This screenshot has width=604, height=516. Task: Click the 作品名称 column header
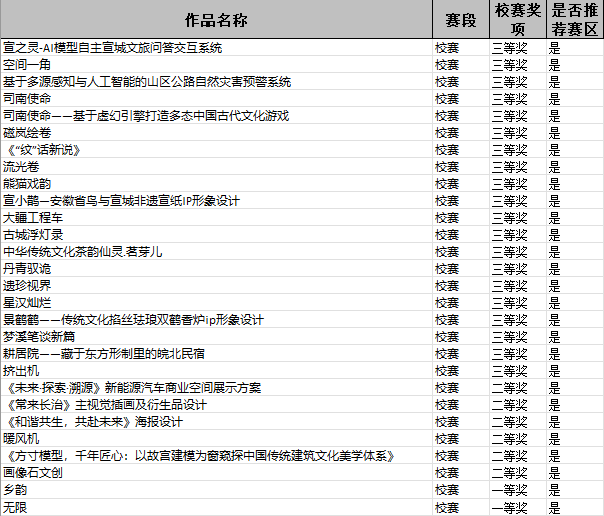click(x=216, y=20)
